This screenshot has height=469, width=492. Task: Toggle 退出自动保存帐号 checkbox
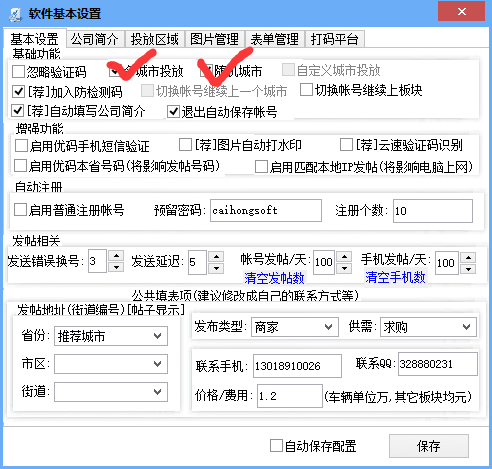(x=173, y=111)
